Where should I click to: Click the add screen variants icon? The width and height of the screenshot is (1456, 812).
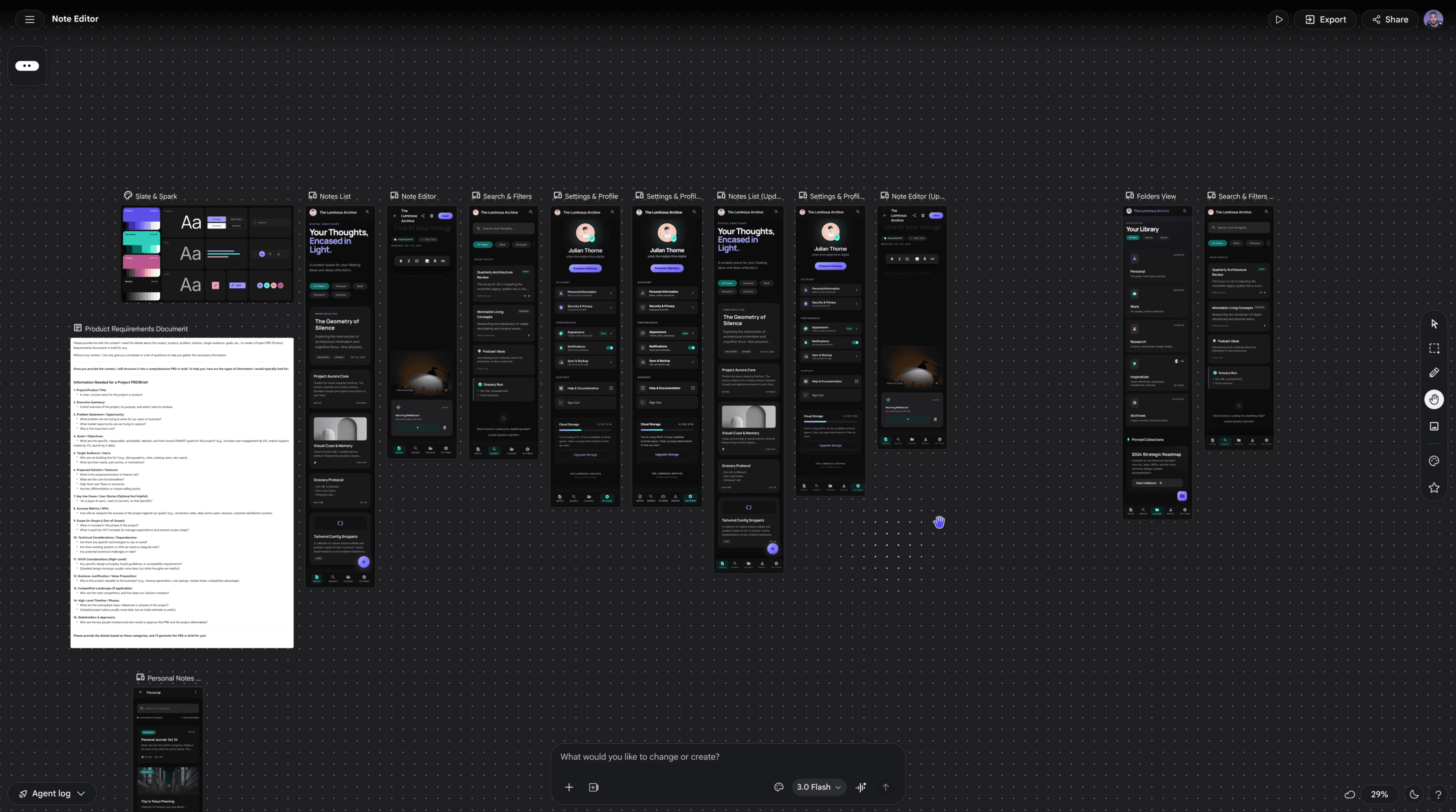point(594,787)
